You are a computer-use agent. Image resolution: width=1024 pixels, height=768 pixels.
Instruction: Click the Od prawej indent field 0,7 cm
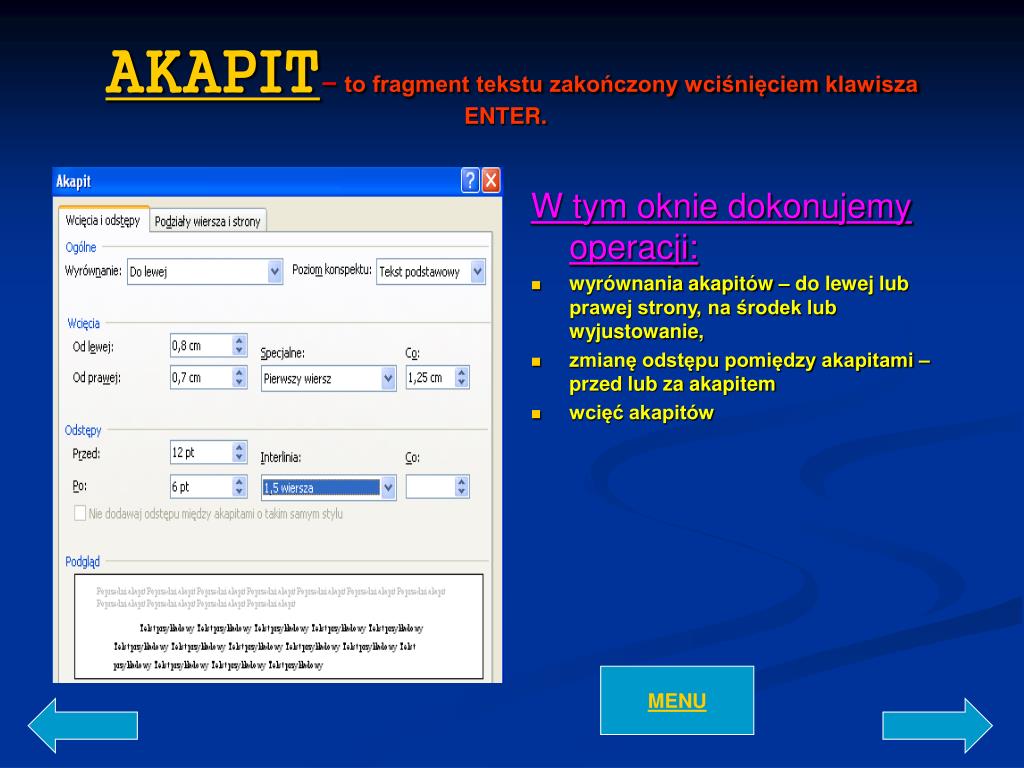pyautogui.click(x=201, y=377)
